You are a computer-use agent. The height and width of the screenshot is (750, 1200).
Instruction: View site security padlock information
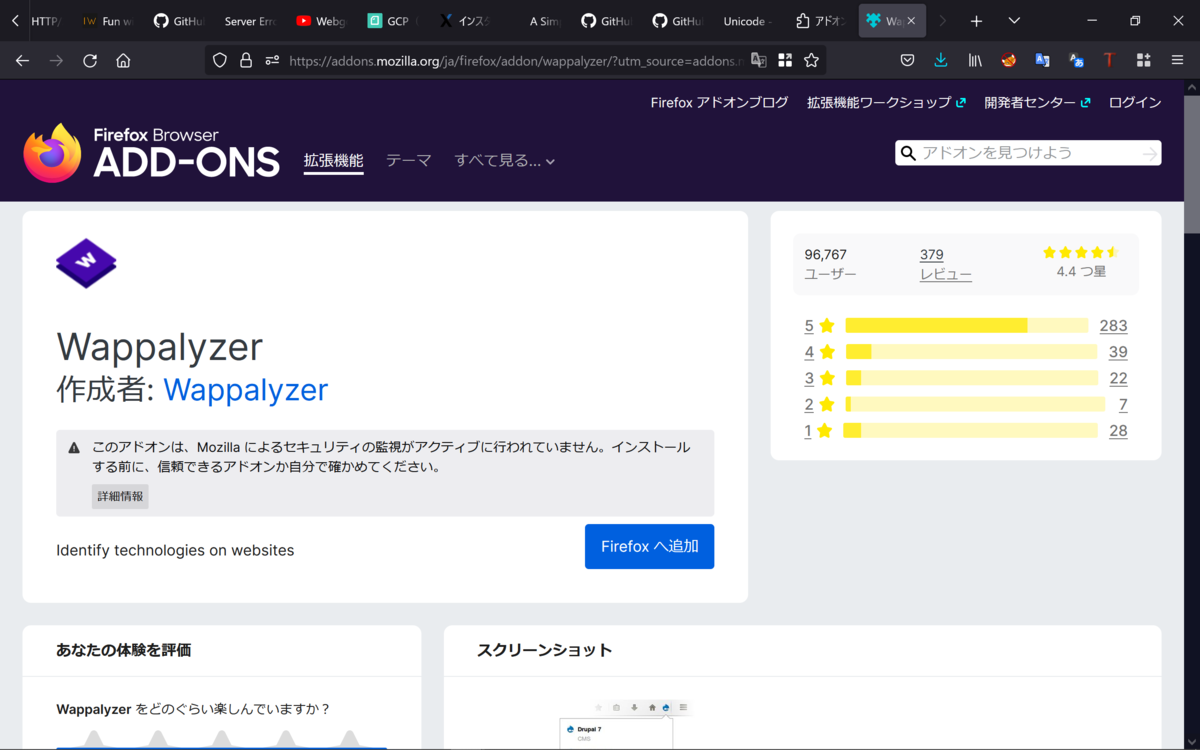(x=246, y=61)
